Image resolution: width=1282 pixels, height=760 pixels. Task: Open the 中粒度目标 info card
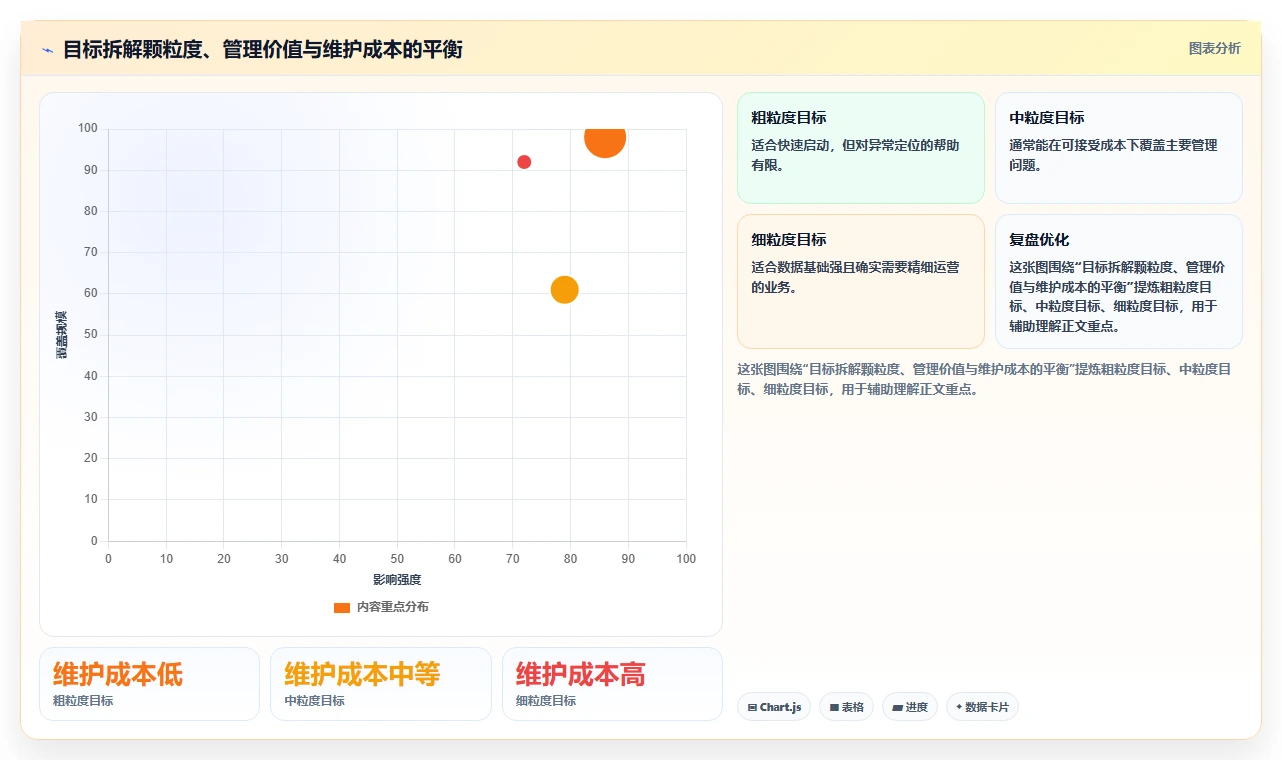[1119, 148]
